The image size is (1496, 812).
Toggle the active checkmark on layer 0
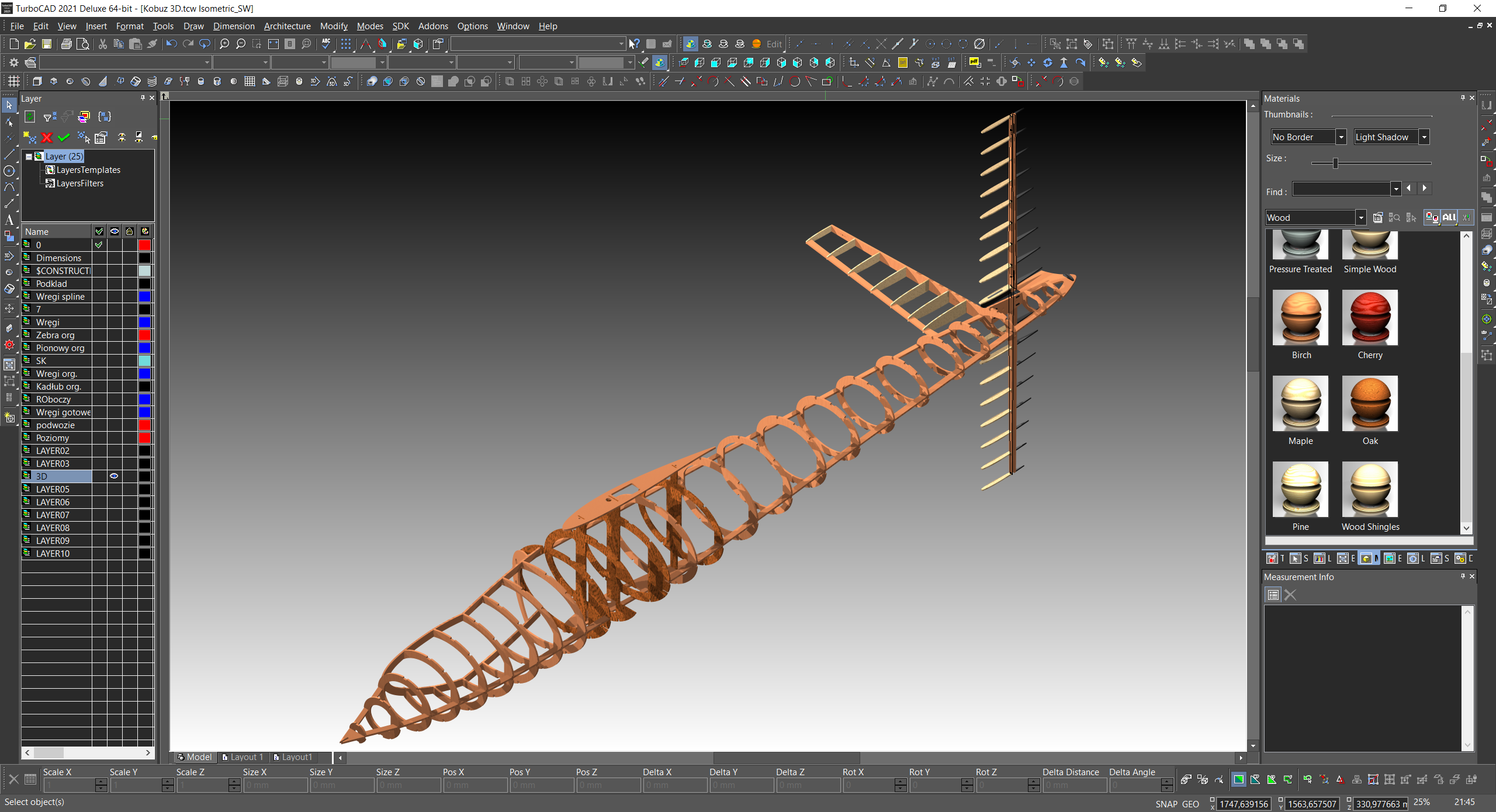[x=99, y=245]
